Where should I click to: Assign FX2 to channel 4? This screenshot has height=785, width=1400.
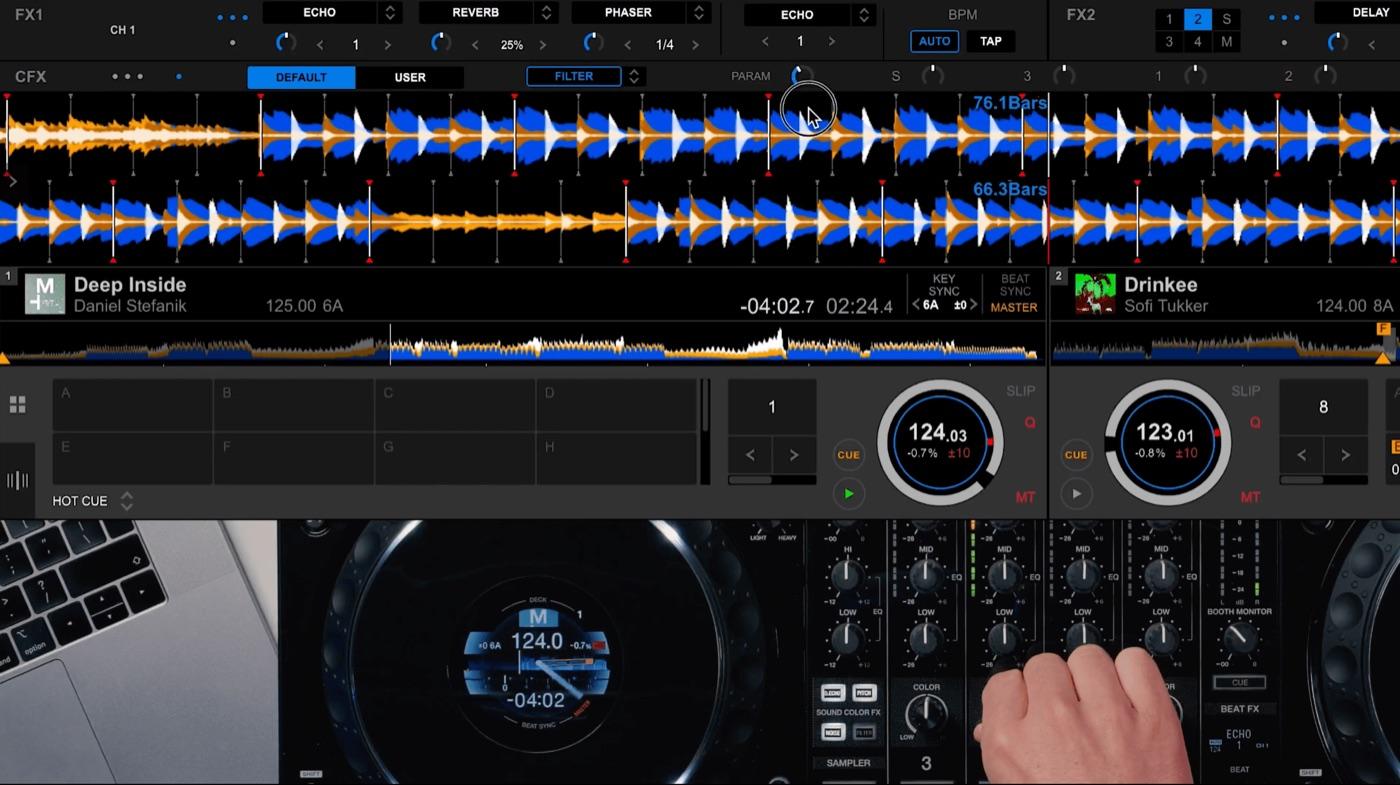click(1197, 42)
